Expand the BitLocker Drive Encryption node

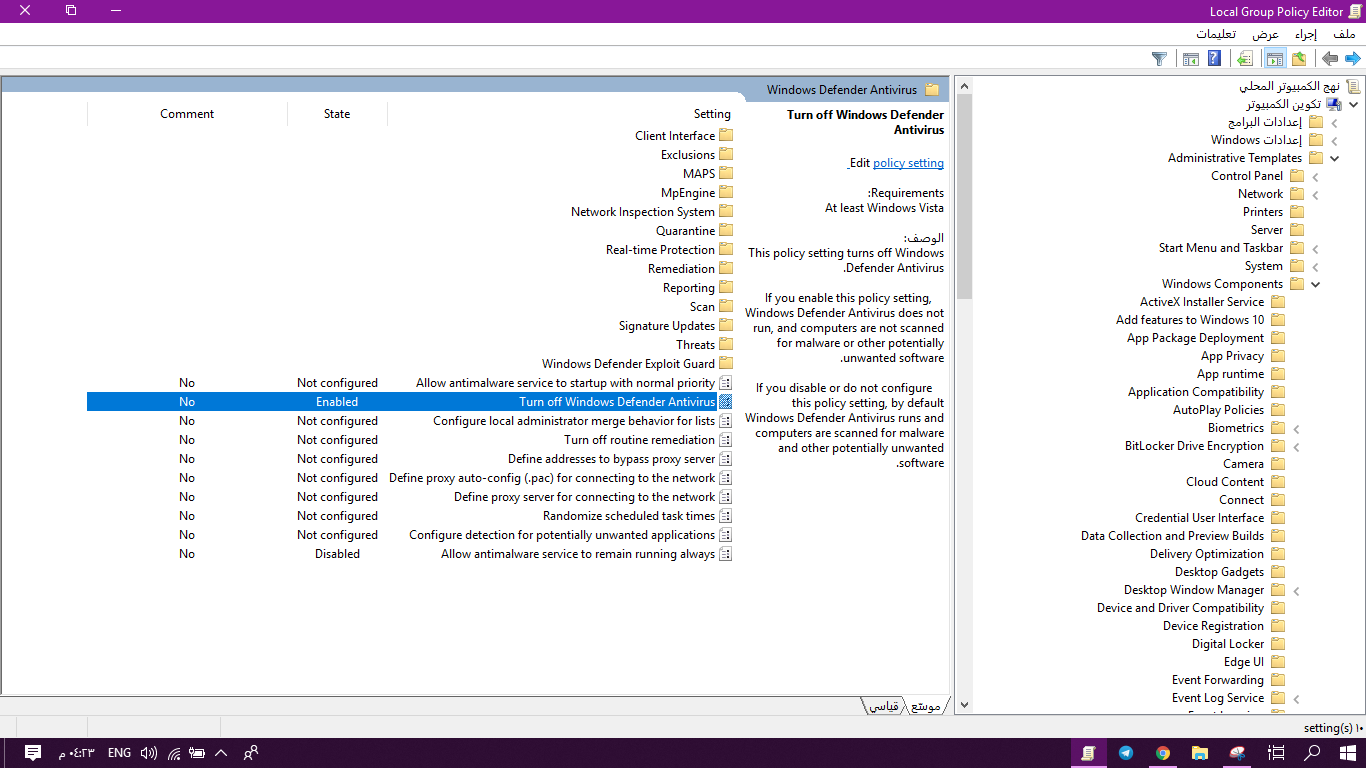[1296, 446]
